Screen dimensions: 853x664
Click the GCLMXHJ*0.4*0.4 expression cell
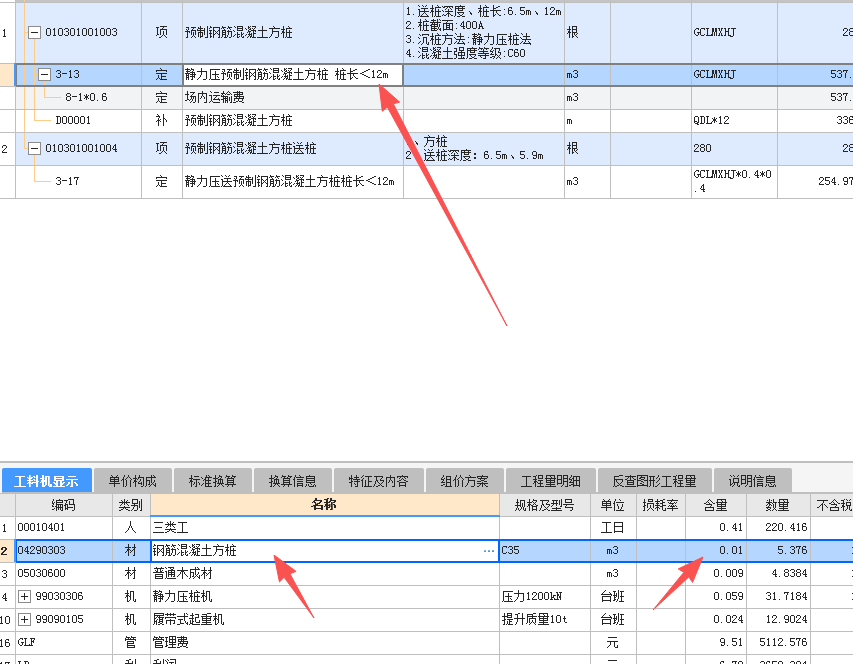point(734,182)
